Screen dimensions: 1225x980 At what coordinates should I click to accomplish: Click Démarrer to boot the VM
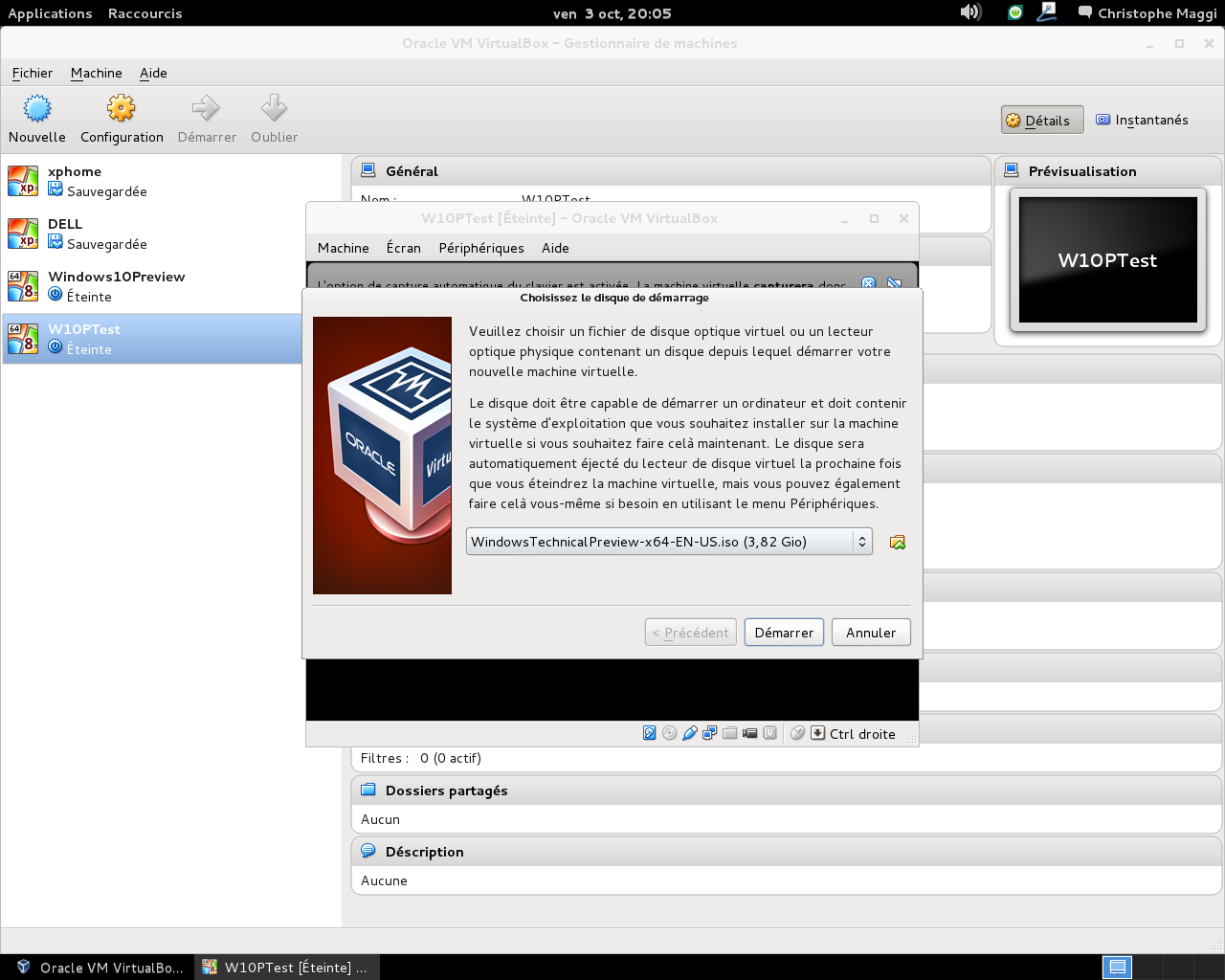[784, 633]
